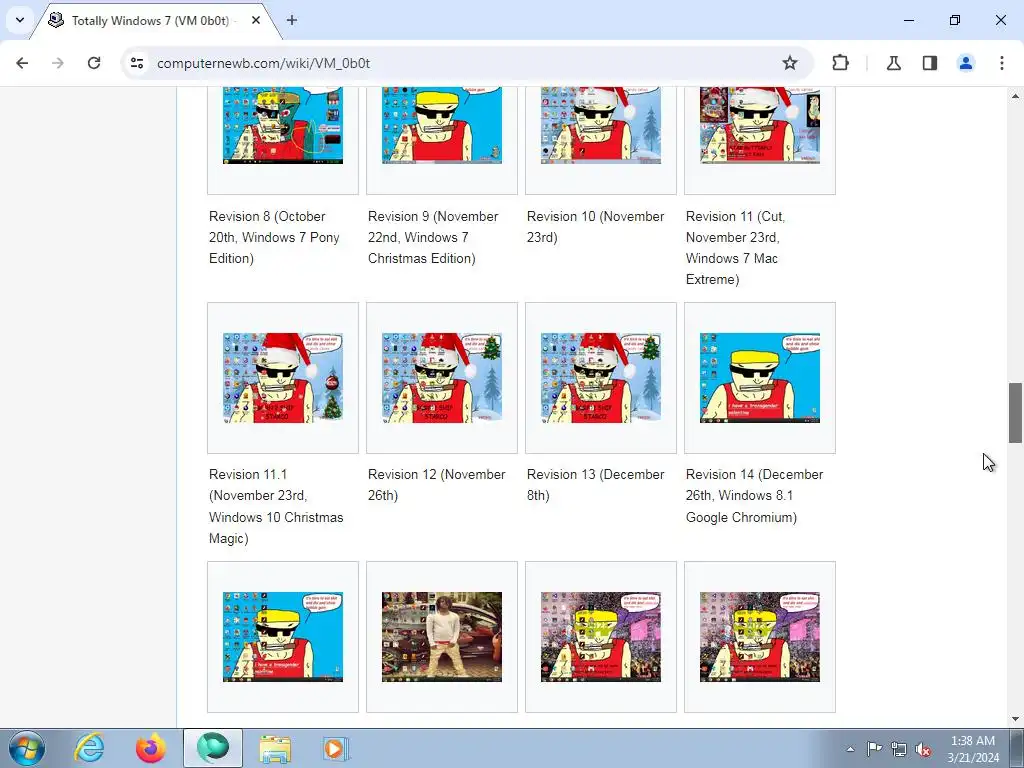Viewport: 1024px width, 768px height.
Task: Open the bottom-row thumbnail with man by car
Action: coord(441,637)
